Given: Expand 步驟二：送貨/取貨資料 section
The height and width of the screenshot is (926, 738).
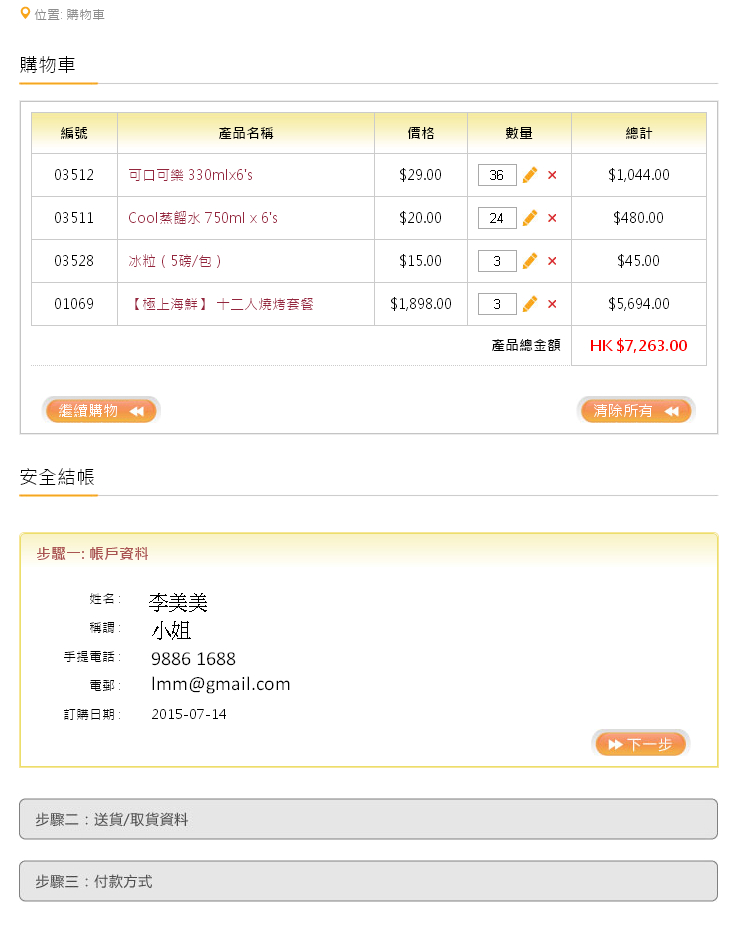Looking at the screenshot, I should [x=368, y=819].
